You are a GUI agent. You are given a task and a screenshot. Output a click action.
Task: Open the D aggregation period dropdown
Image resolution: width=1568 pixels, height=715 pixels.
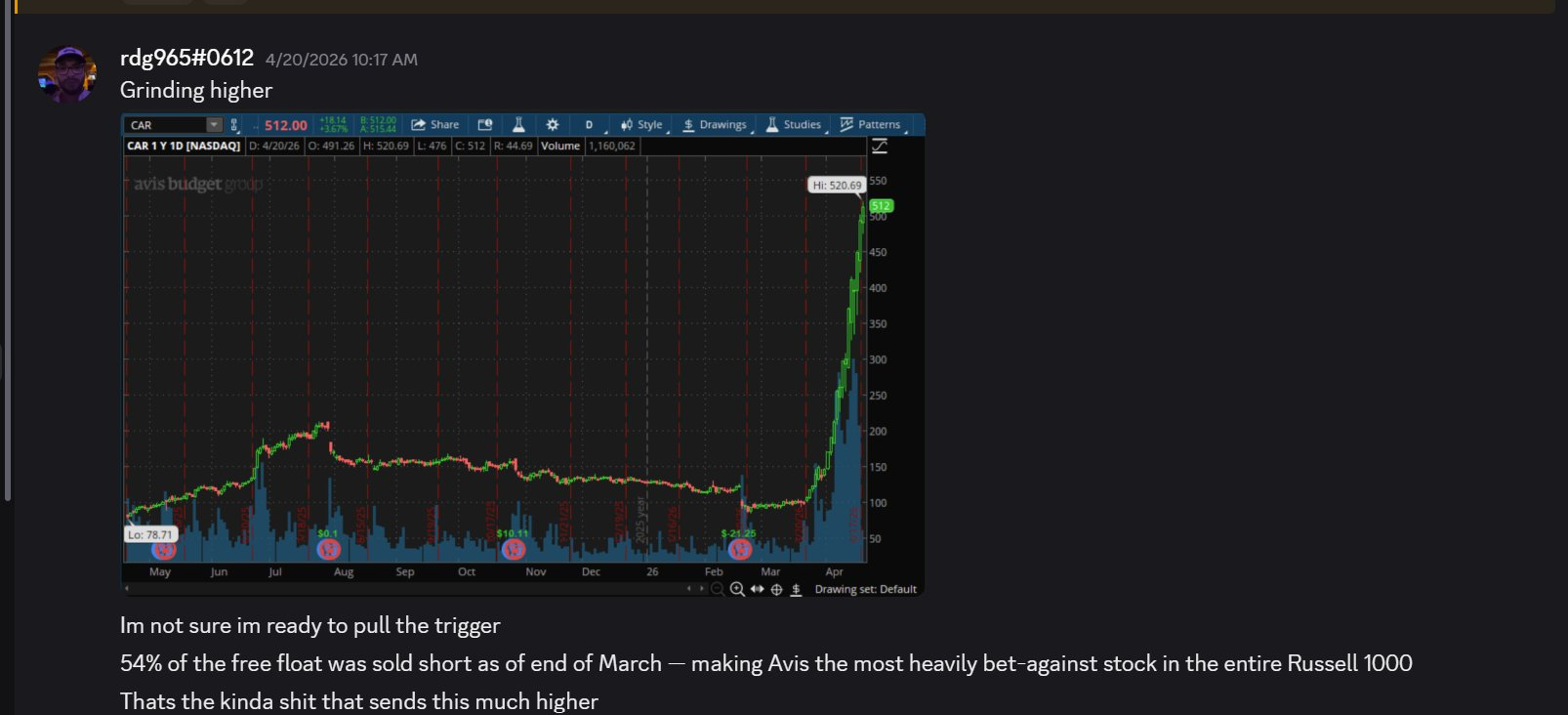click(x=591, y=125)
